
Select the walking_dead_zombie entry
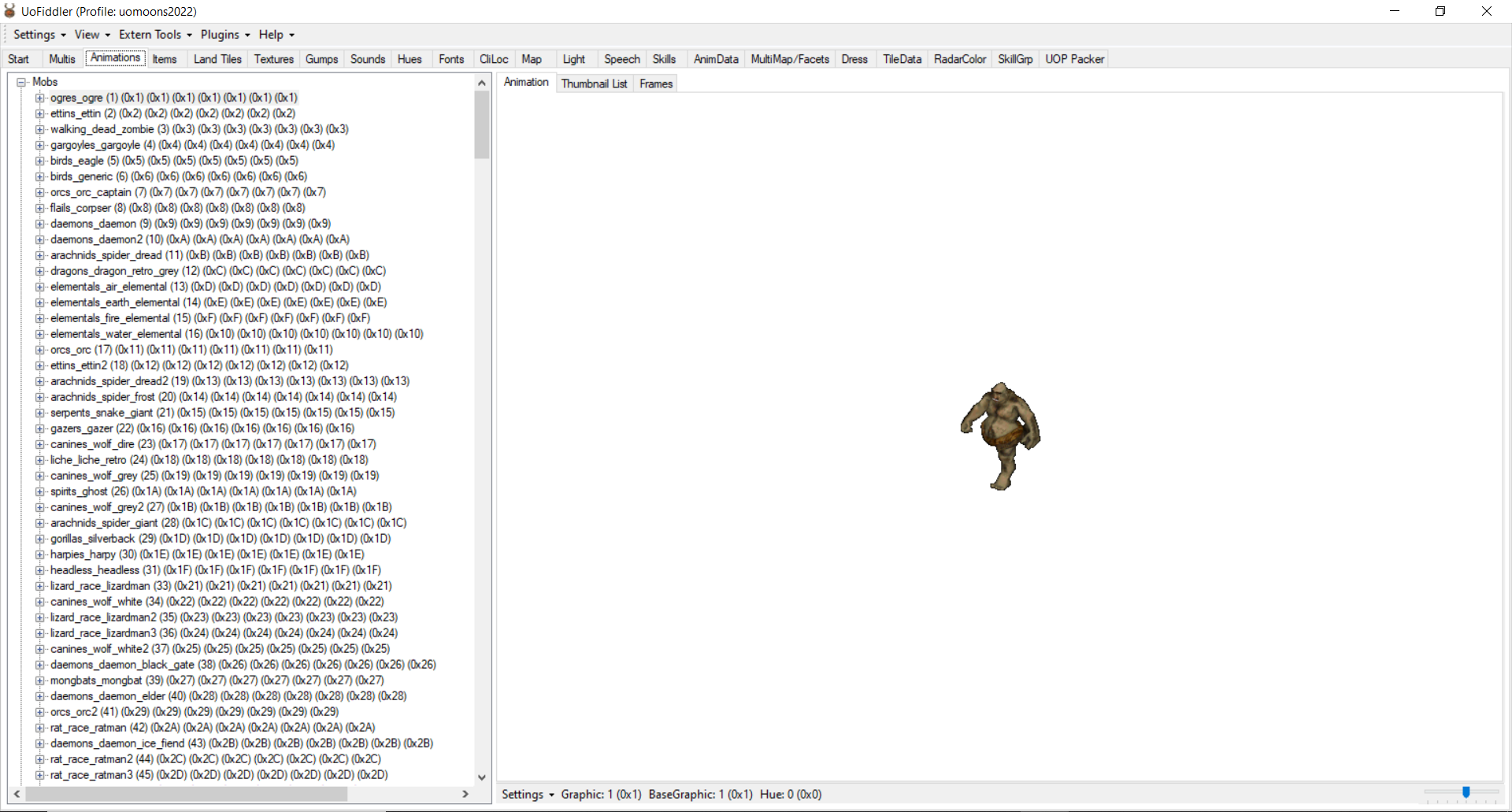pos(102,129)
